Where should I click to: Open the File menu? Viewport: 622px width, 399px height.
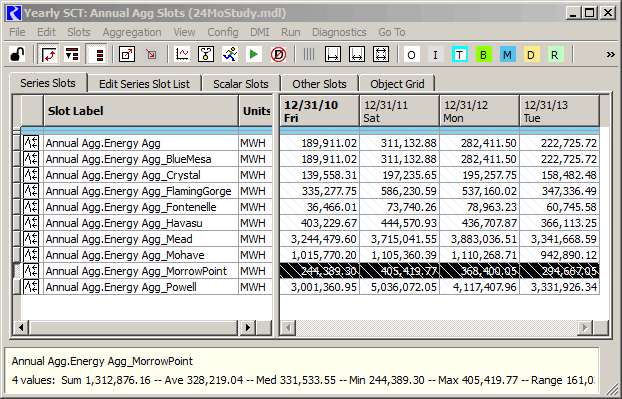[17, 32]
